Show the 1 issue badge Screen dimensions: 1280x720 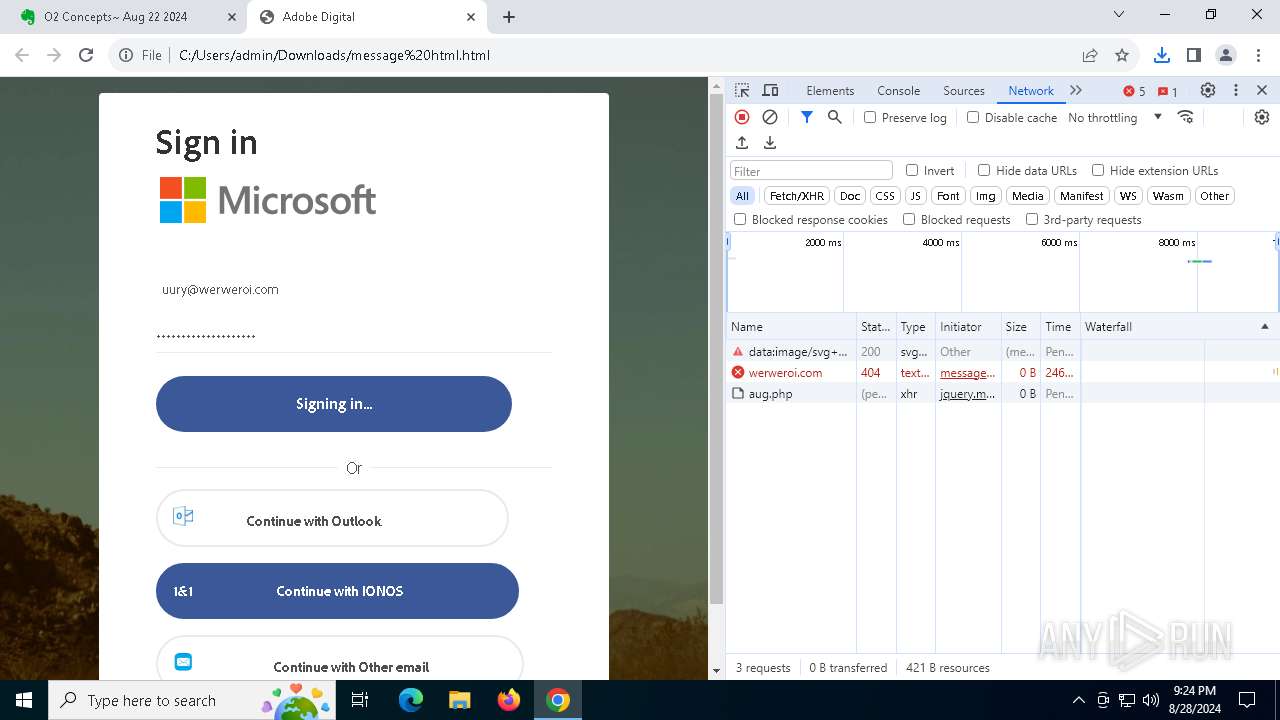[x=1168, y=91]
